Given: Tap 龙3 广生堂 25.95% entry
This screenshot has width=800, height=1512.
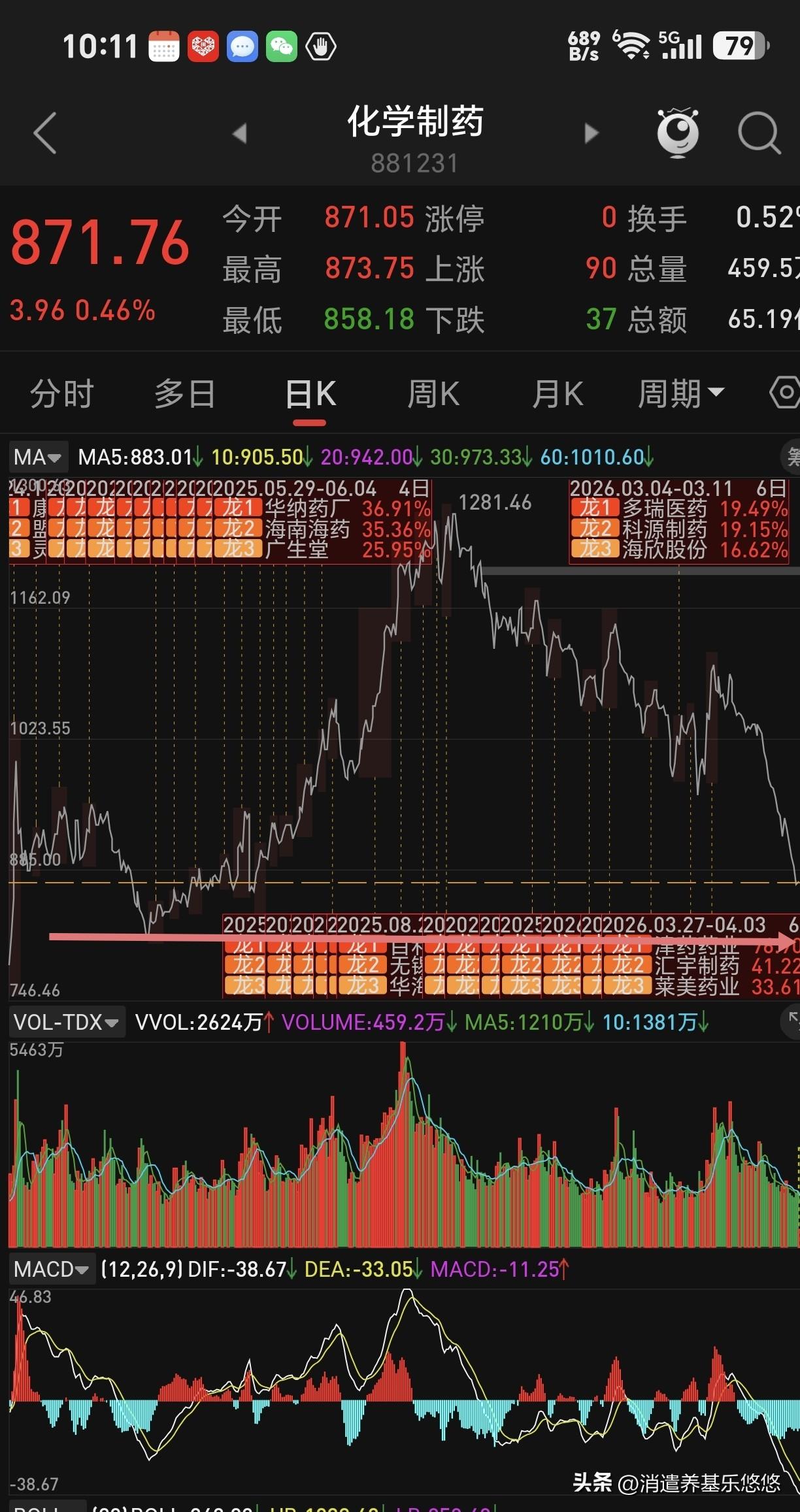Looking at the screenshot, I should point(323,550).
